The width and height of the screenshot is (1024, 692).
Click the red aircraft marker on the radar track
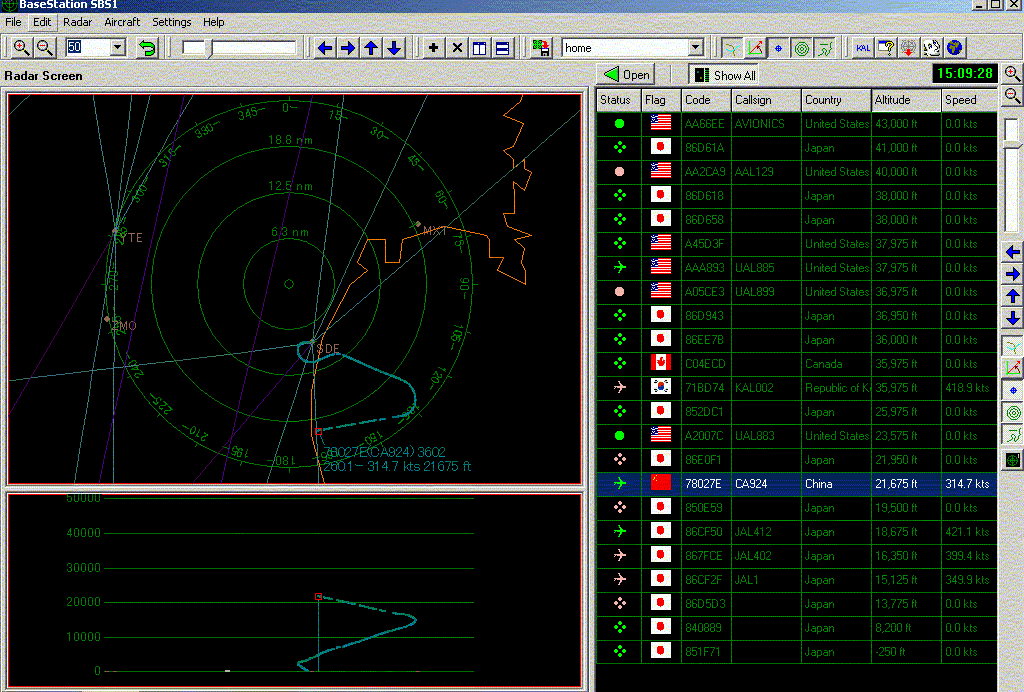click(319, 432)
